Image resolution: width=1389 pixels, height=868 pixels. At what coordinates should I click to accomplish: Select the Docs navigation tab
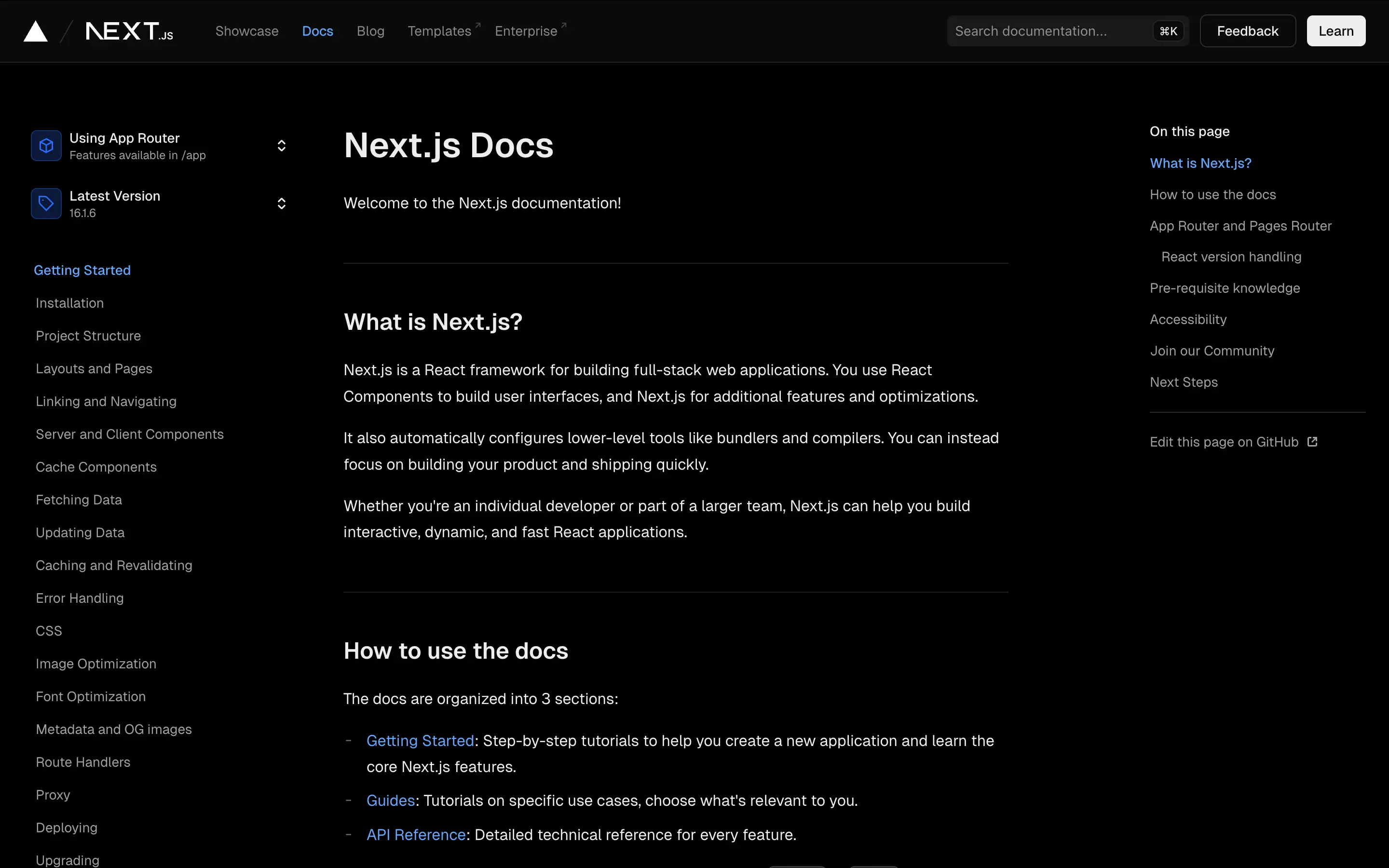point(317,31)
